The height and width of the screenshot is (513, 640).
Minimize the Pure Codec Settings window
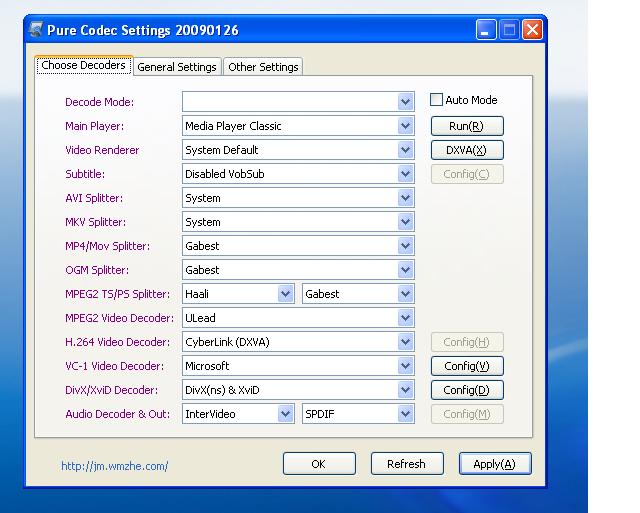[486, 30]
